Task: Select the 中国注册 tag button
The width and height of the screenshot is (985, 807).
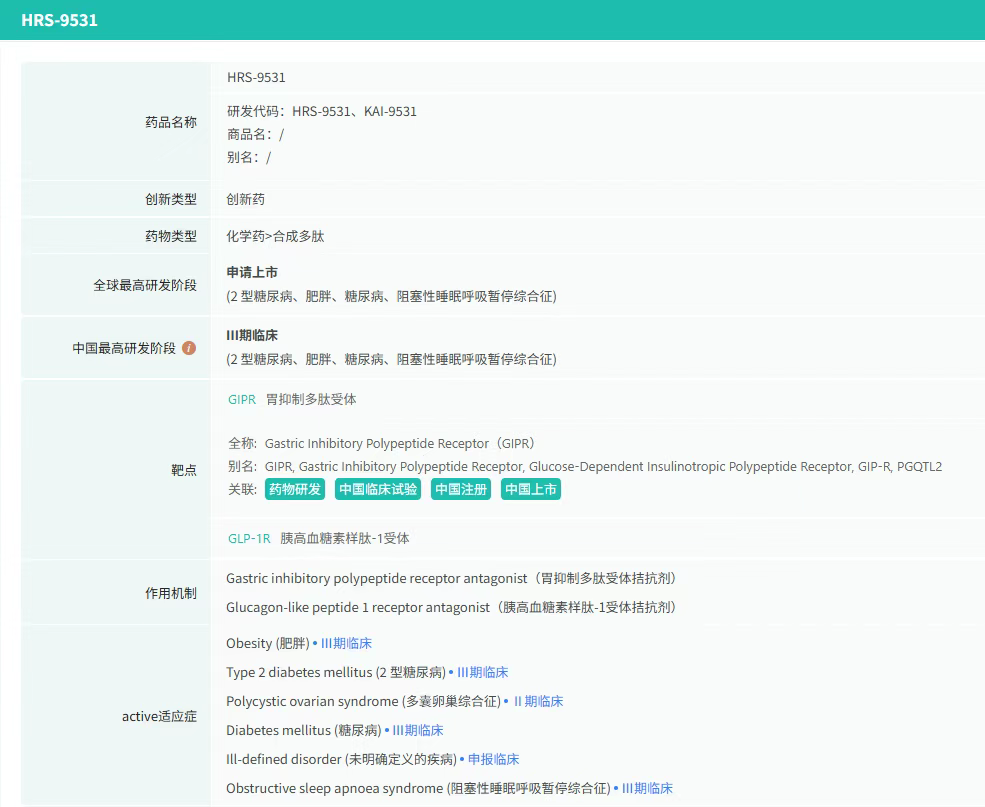Action: coord(461,489)
